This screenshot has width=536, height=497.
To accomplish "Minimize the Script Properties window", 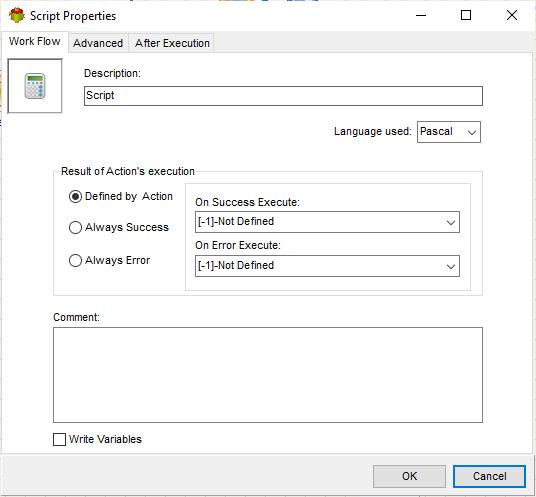I will (421, 15).
